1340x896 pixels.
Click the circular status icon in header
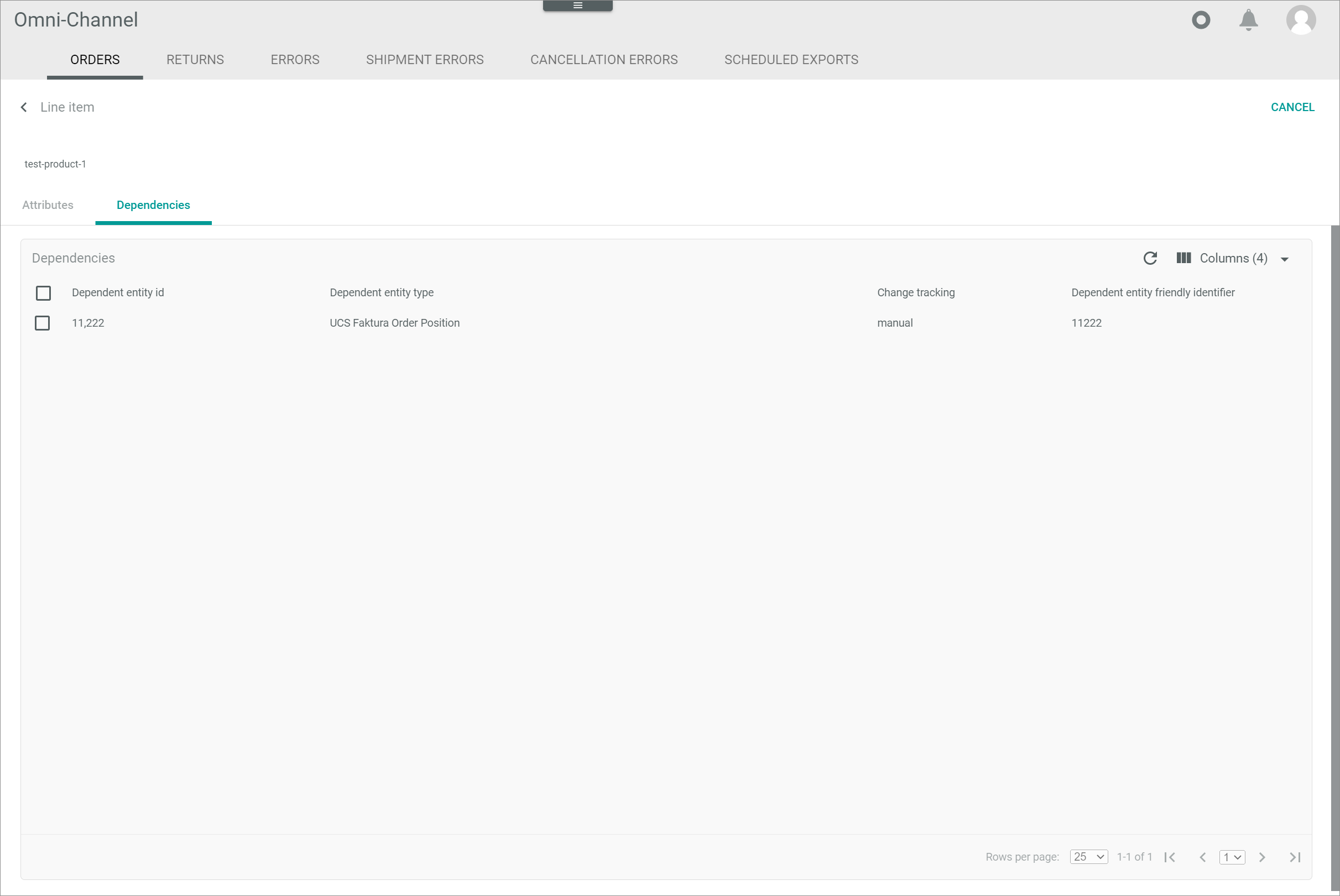click(x=1201, y=20)
